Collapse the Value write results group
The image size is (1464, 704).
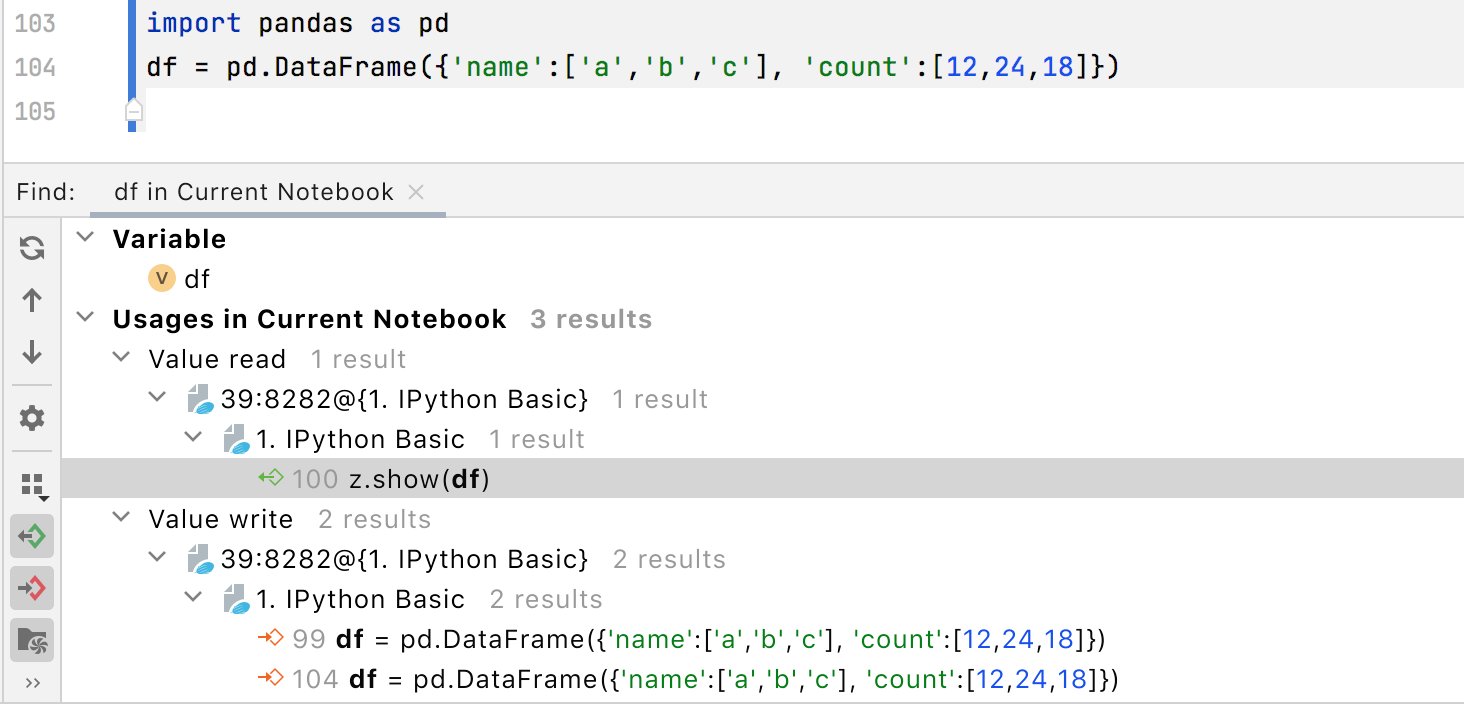click(121, 519)
